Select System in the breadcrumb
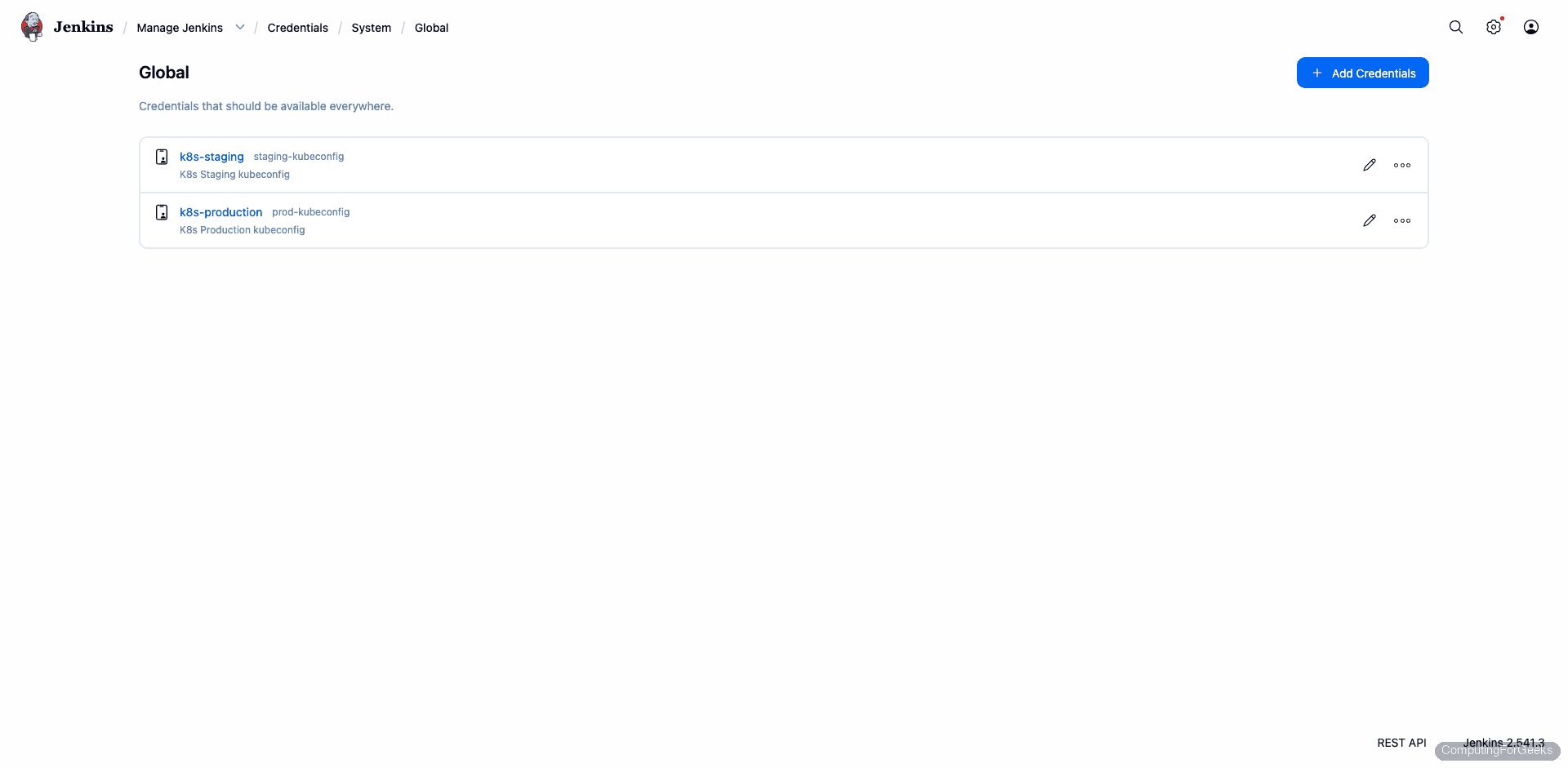Viewport: 1568px width, 768px height. [x=372, y=27]
